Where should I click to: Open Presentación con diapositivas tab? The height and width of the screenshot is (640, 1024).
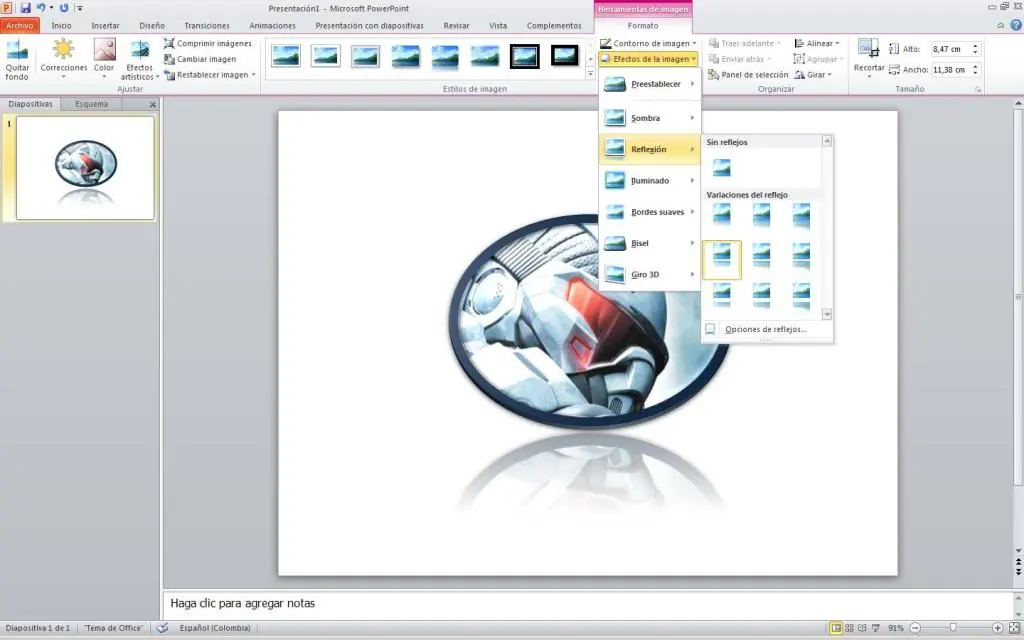pyautogui.click(x=369, y=25)
